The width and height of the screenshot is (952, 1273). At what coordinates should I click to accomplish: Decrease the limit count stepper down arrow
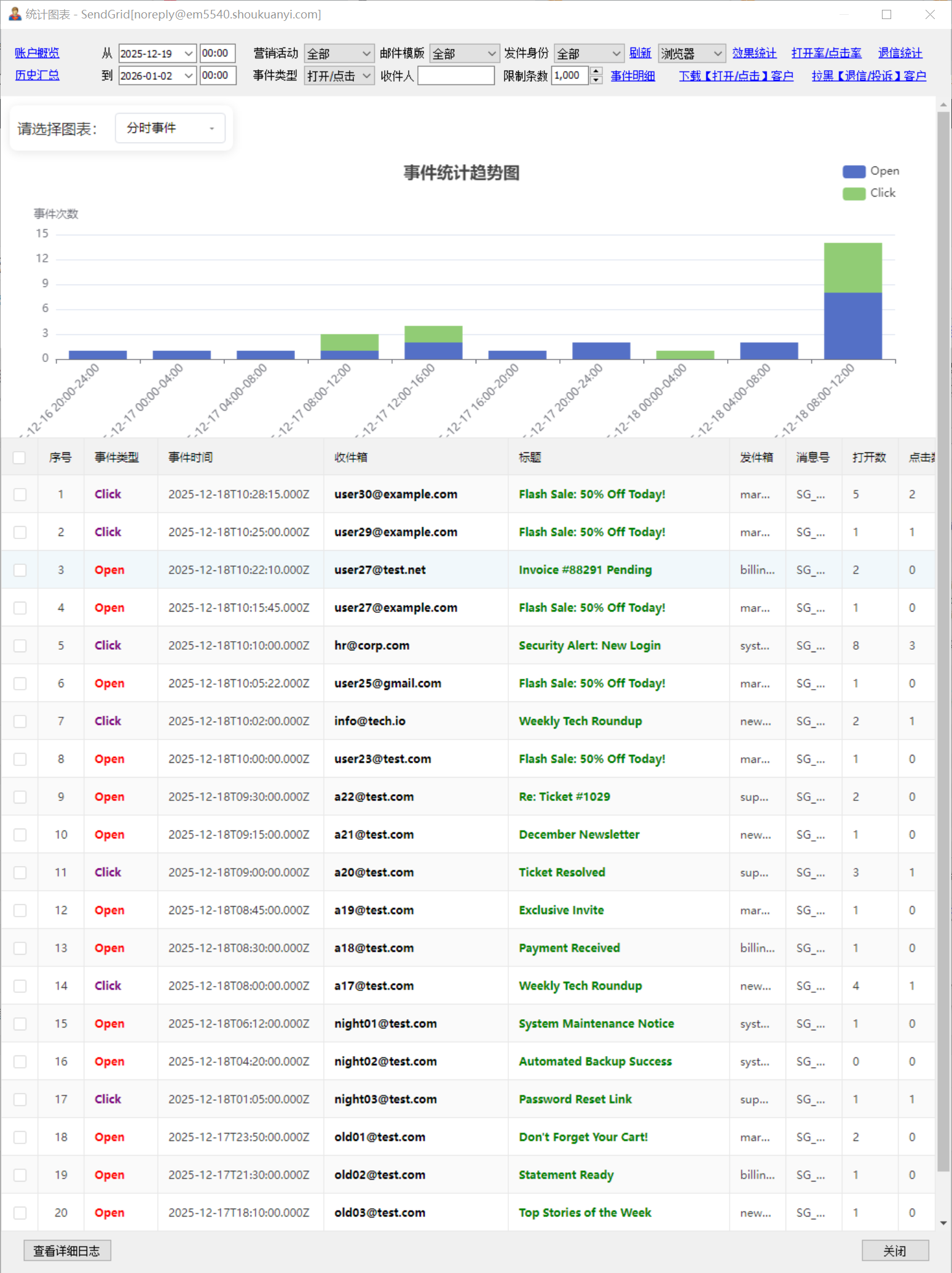(x=596, y=80)
